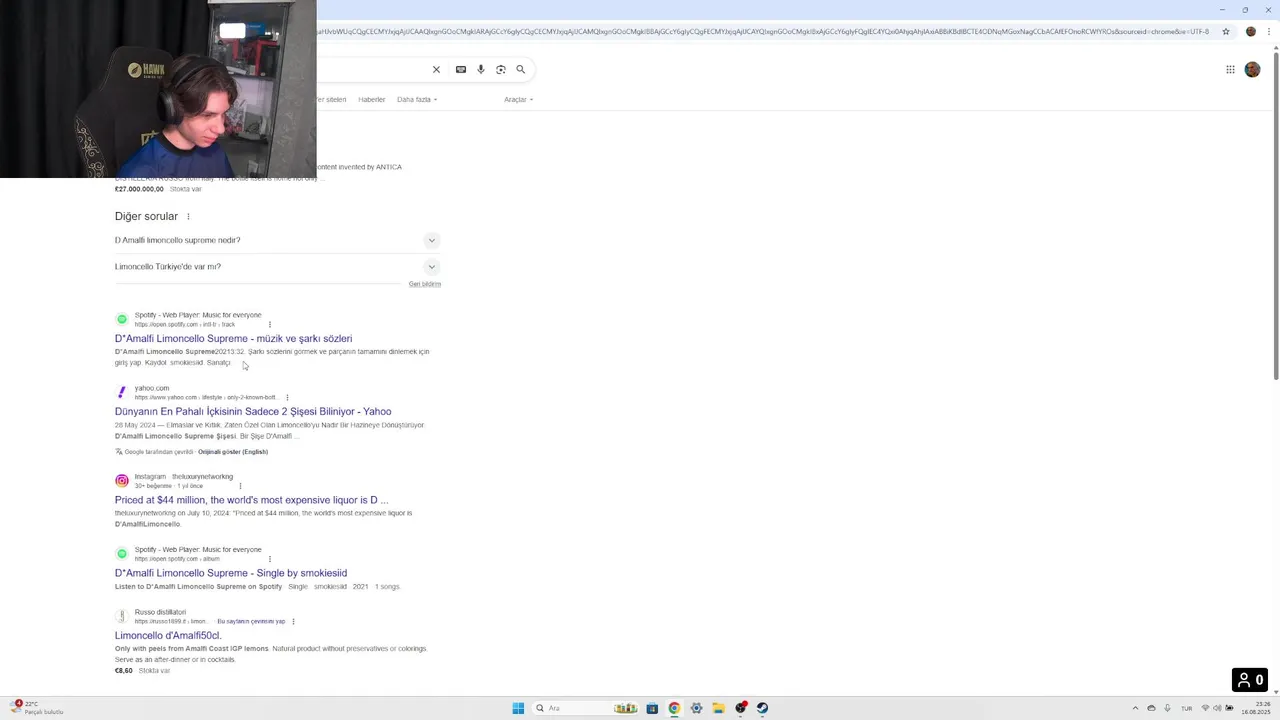1280x720 pixels.
Task: Open the Chrome profile avatar in the toolbar
Action: point(1250,31)
